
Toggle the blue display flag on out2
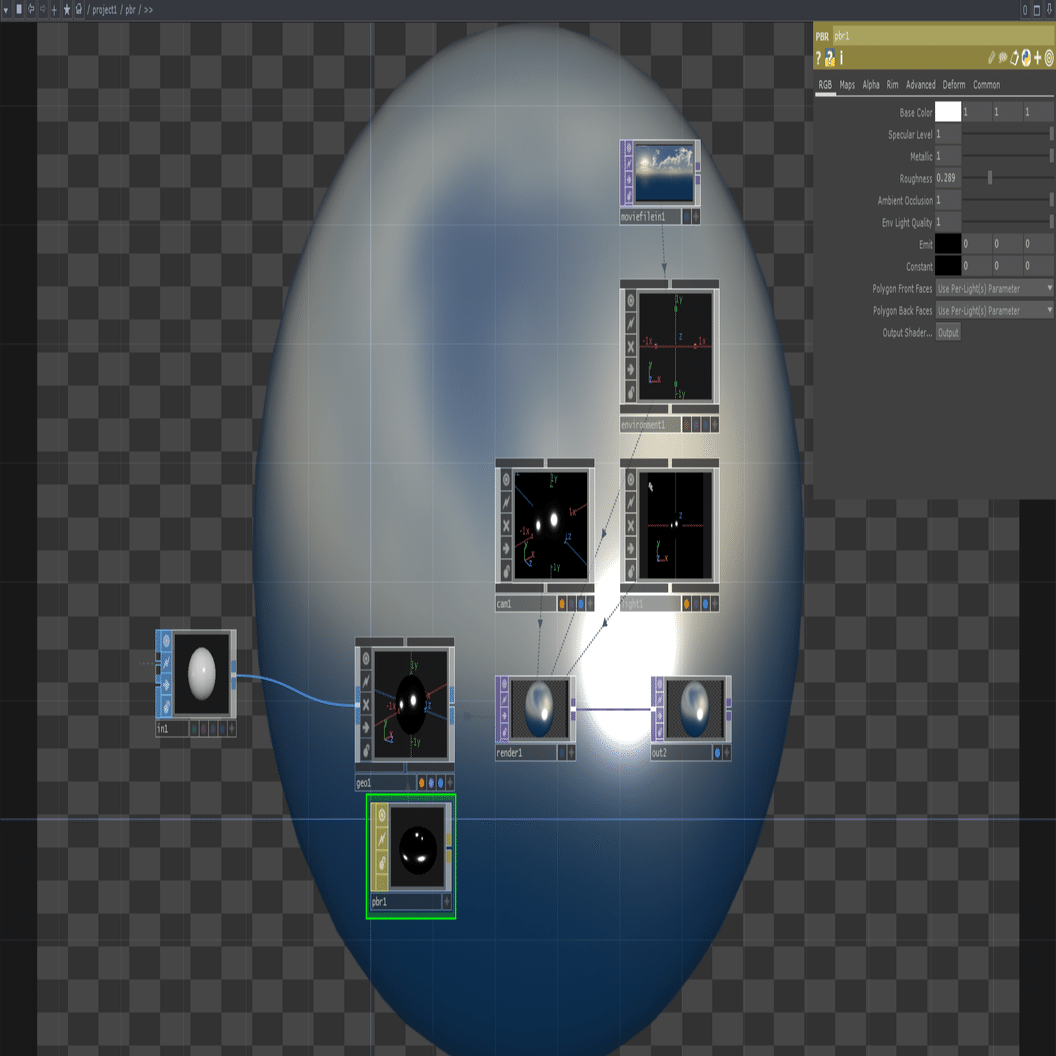717,753
